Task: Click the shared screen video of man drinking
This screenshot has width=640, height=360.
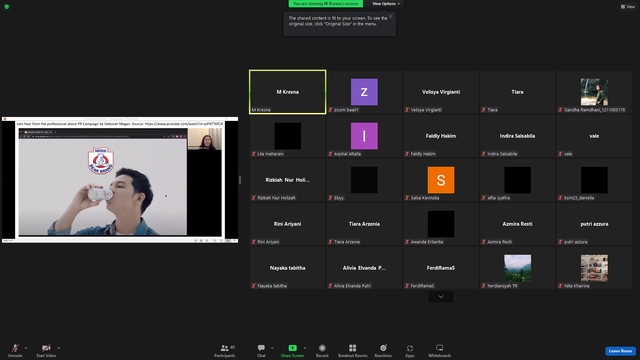Action: click(103, 187)
